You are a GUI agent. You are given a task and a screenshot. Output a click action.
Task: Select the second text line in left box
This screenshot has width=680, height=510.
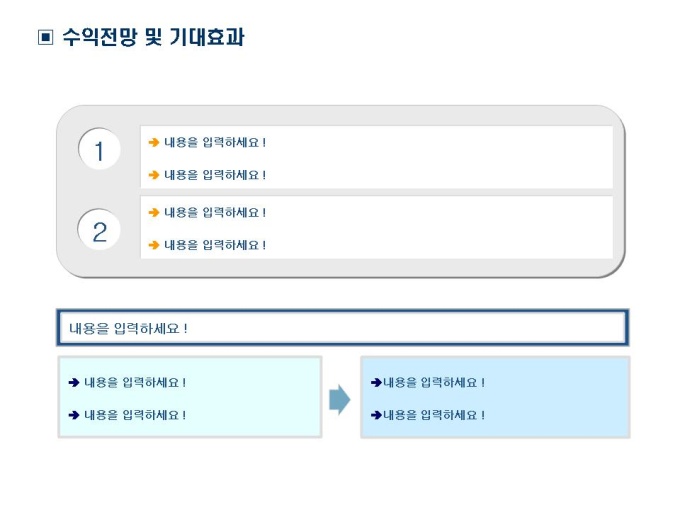pos(135,414)
